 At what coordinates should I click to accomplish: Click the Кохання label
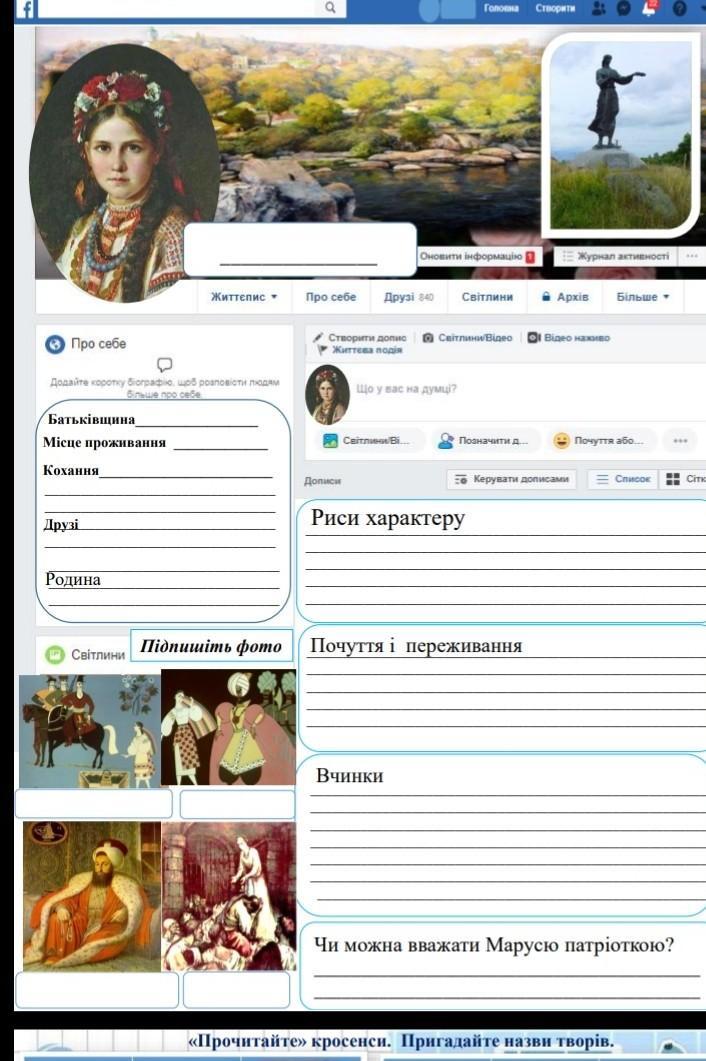(70, 470)
